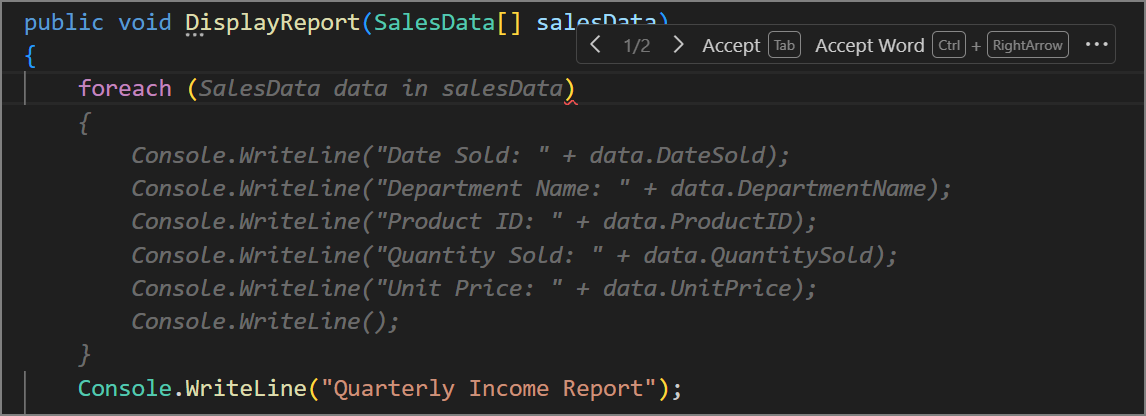Show previous suggestion with left chevron
1146x416 pixels.
coord(596,45)
